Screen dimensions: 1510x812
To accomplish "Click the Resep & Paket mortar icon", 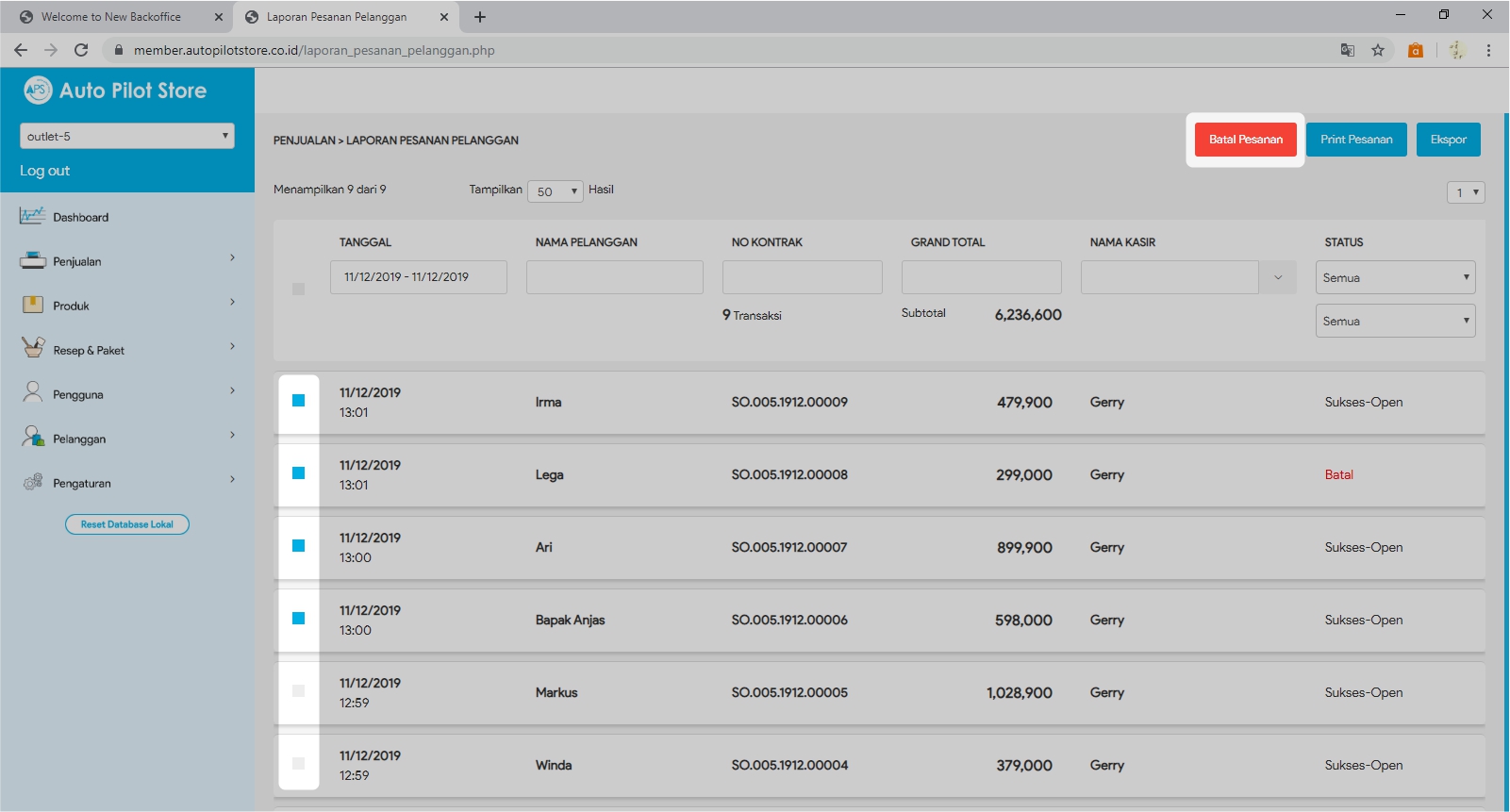I will pos(33,348).
